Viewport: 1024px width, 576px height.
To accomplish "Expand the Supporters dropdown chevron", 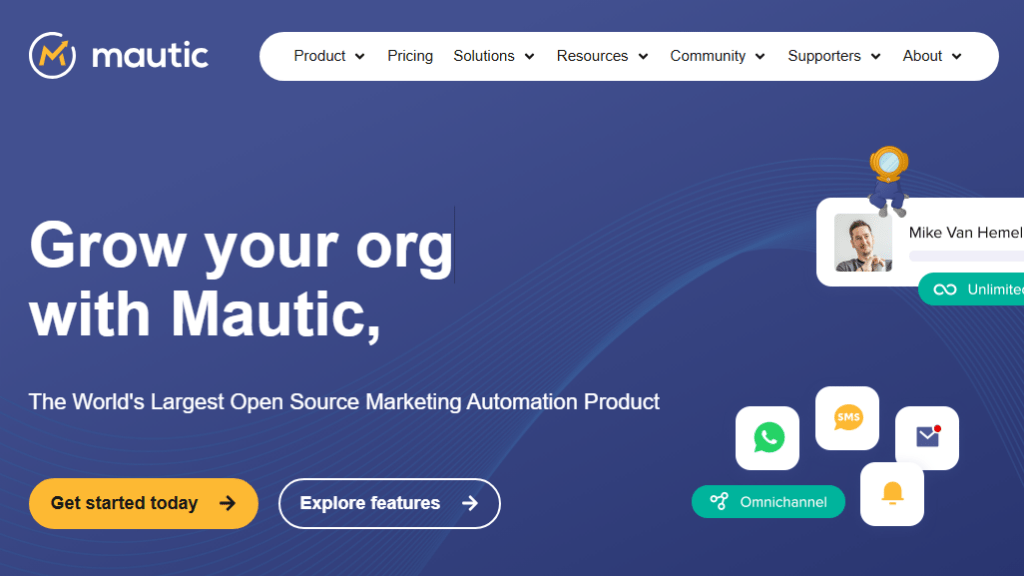I will pyautogui.click(x=875, y=57).
